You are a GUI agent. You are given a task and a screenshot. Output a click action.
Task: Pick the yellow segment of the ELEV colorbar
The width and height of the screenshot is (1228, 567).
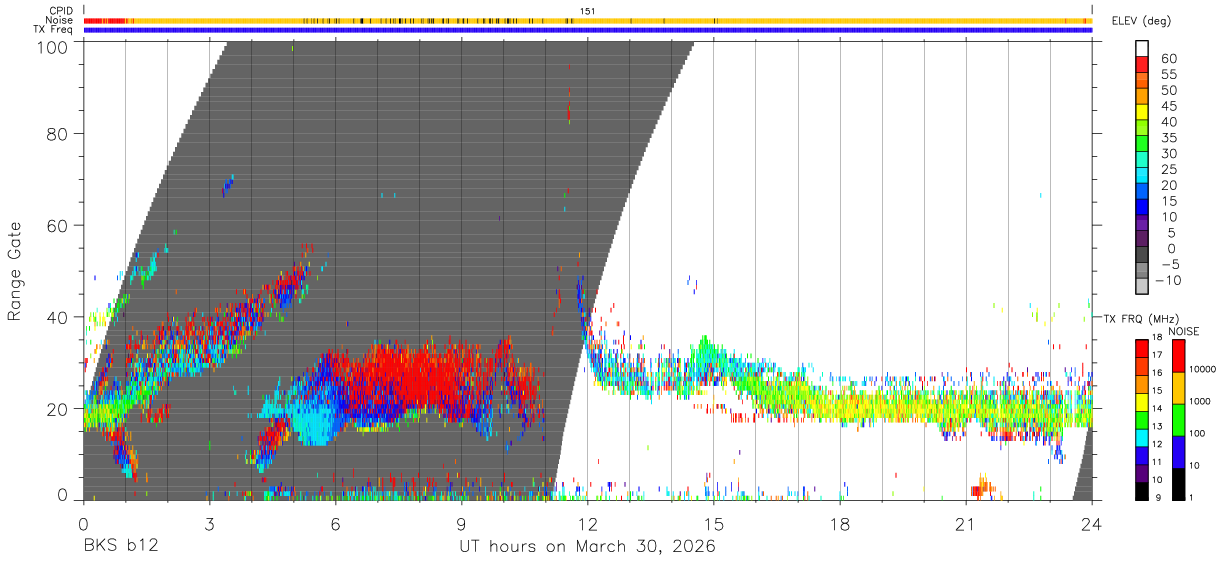tap(1143, 114)
